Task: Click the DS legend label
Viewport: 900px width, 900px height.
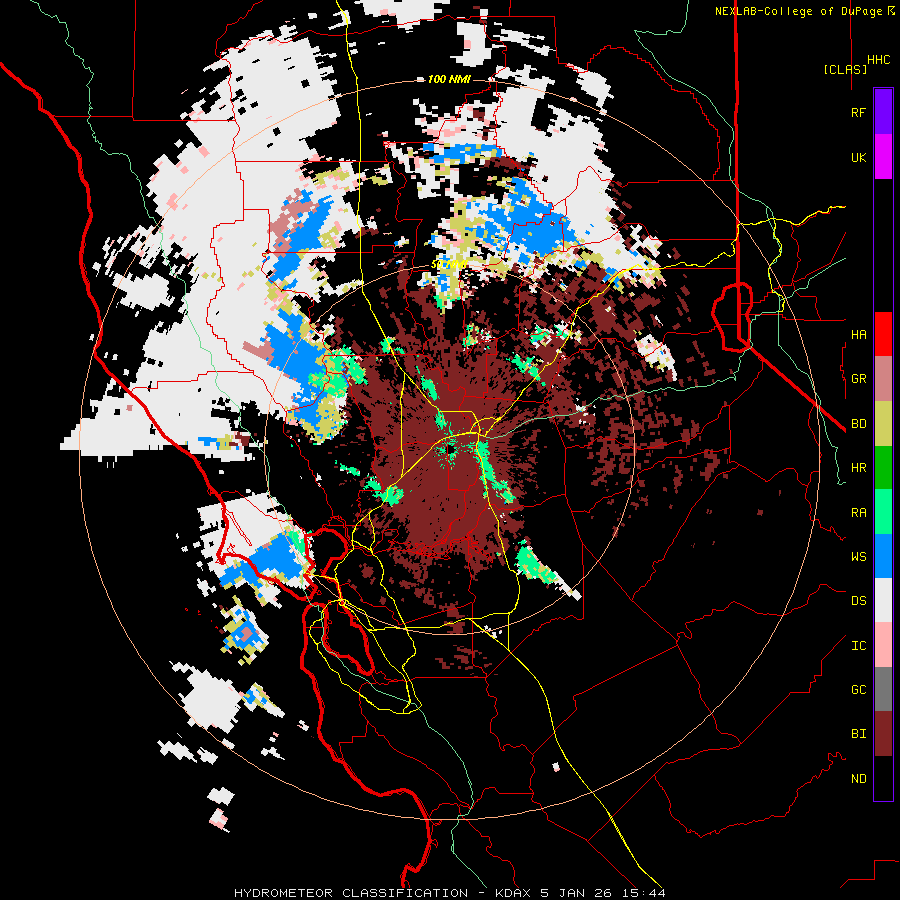Action: [x=858, y=600]
